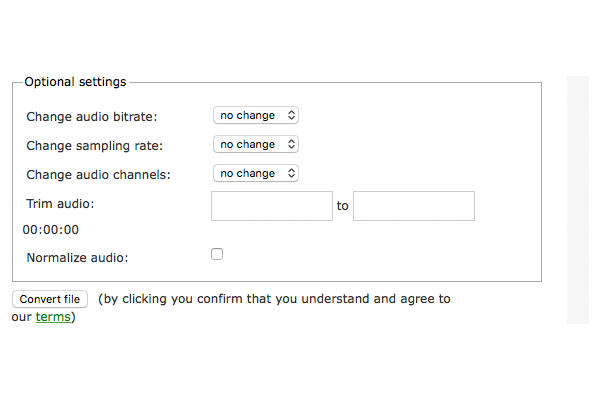This screenshot has height=400, width=600.
Task: Click the agreement confirmation text beside Convert
Action: [275, 299]
